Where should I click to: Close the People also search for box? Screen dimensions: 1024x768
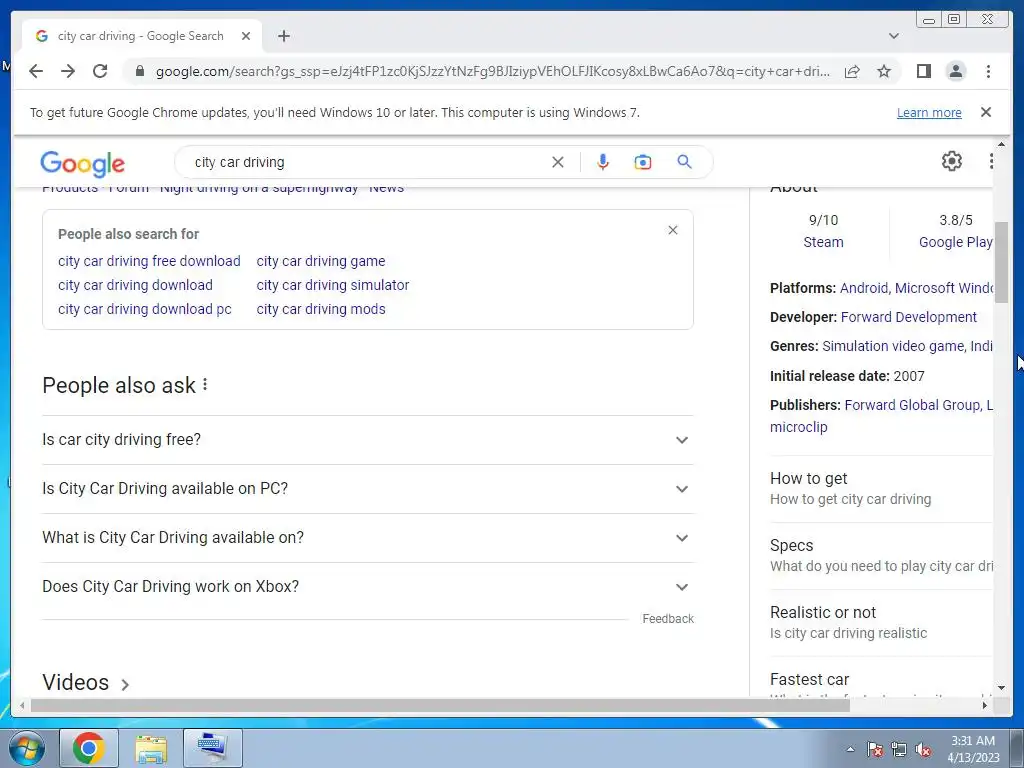pyautogui.click(x=673, y=230)
